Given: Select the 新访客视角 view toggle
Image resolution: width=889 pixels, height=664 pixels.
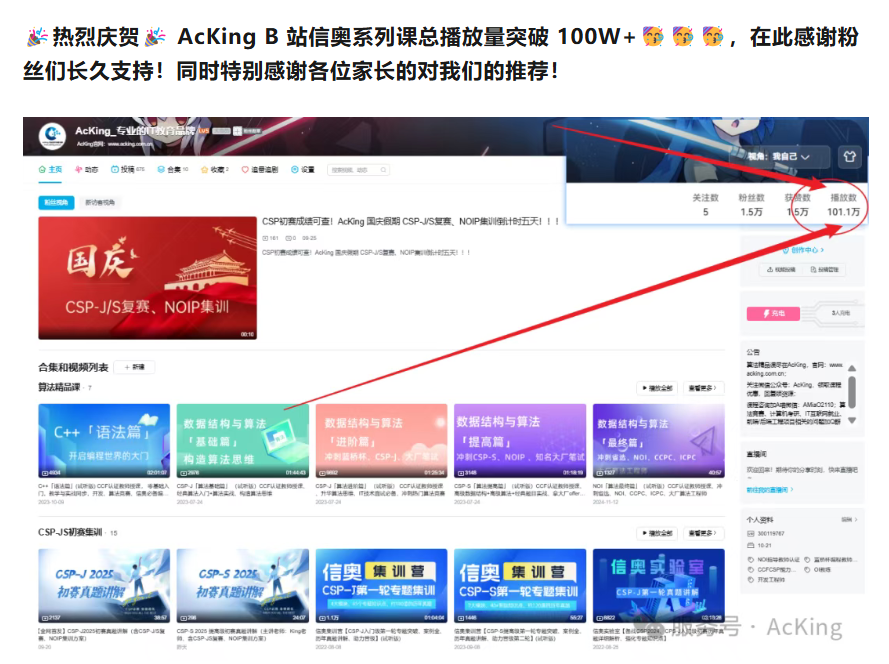Looking at the screenshot, I should pos(100,202).
